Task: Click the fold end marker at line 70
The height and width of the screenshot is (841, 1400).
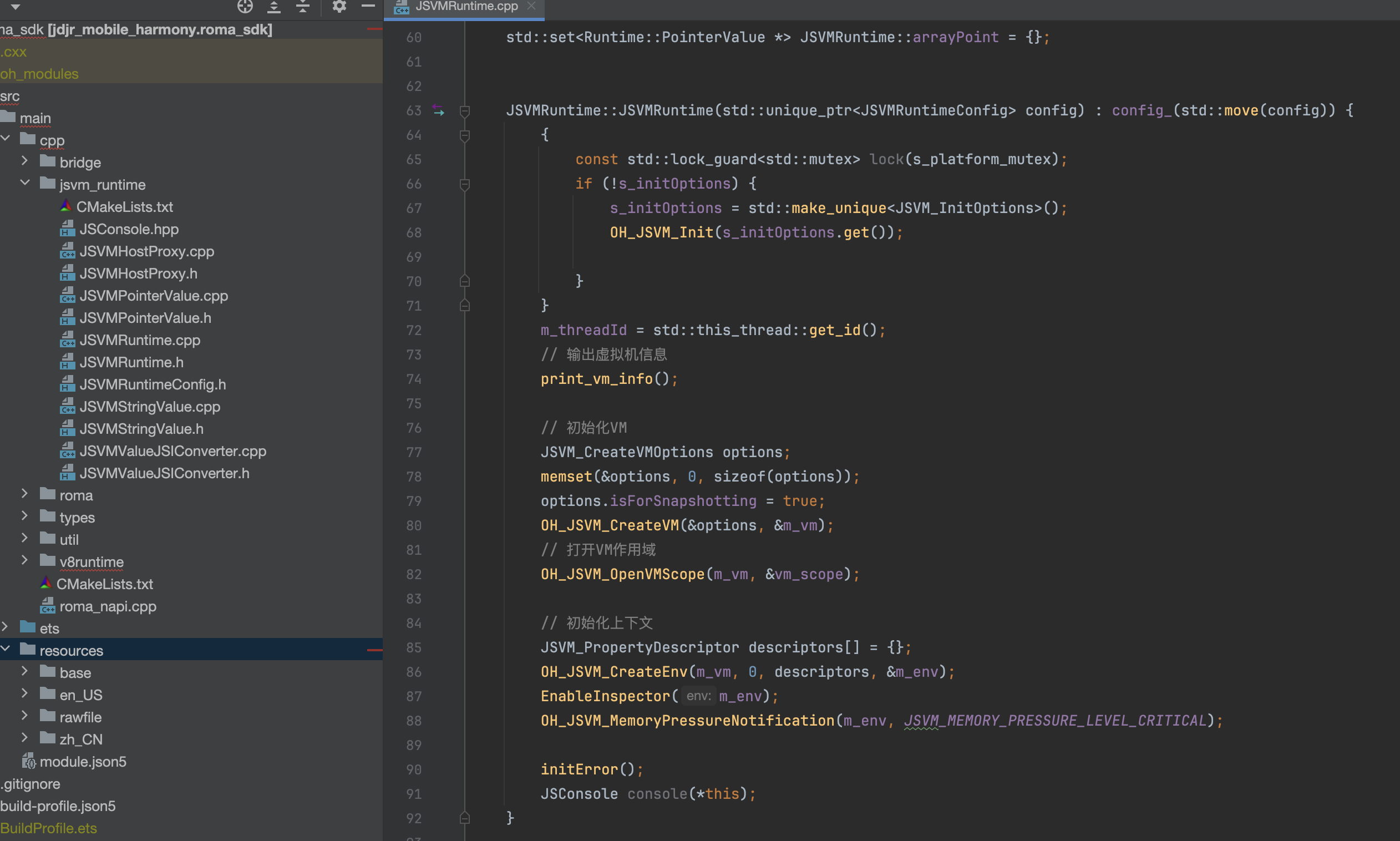Action: (465, 281)
